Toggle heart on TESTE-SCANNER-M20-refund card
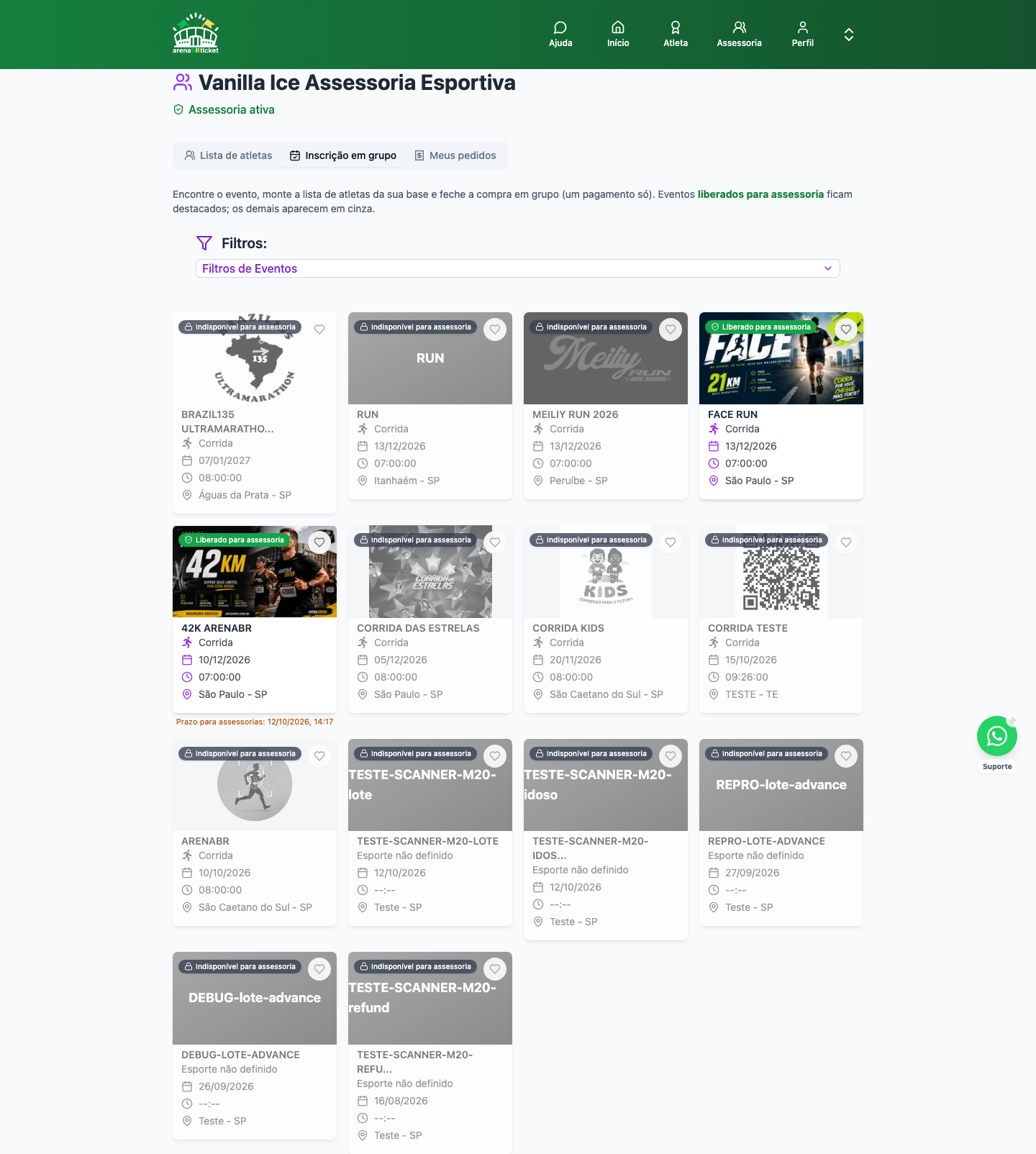1036x1154 pixels. (x=495, y=969)
